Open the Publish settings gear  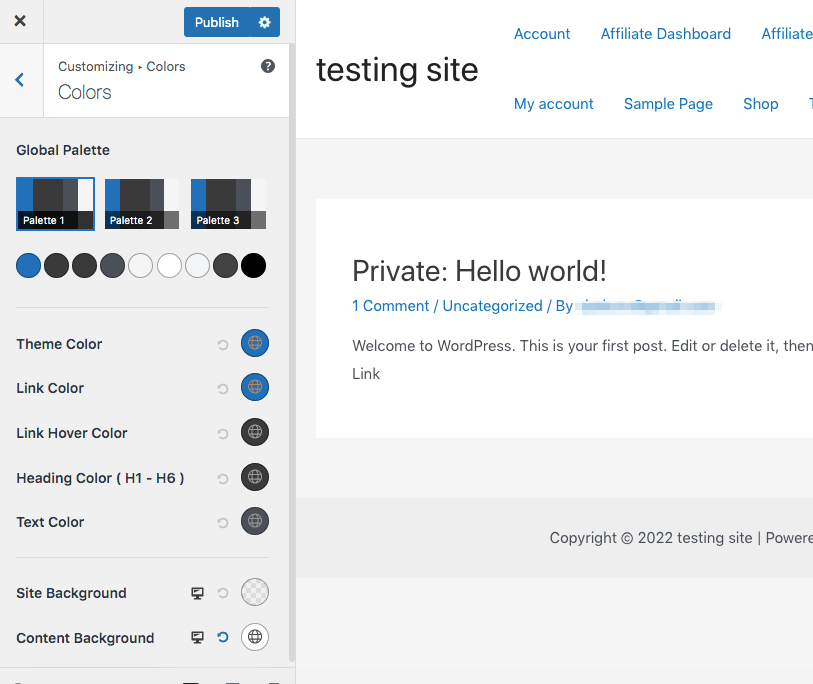tap(264, 22)
